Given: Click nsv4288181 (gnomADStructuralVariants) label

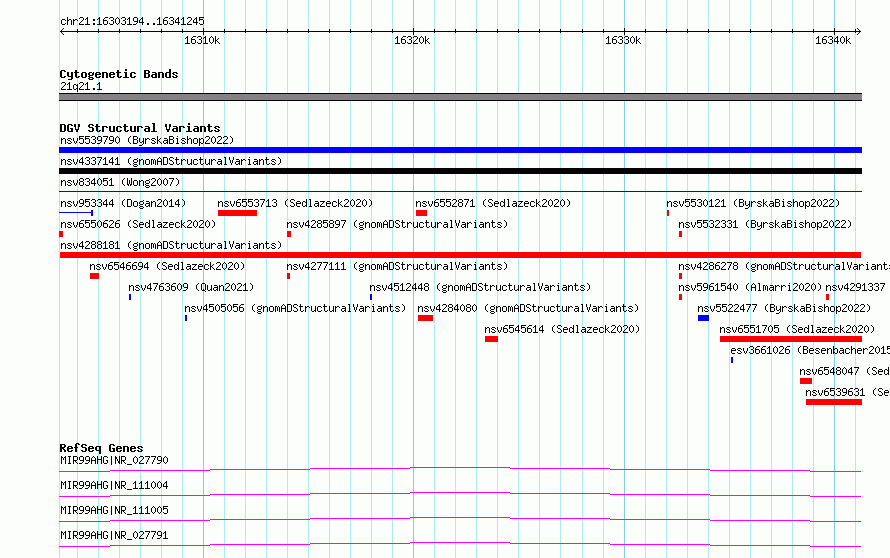Looking at the screenshot, I should [x=171, y=245].
